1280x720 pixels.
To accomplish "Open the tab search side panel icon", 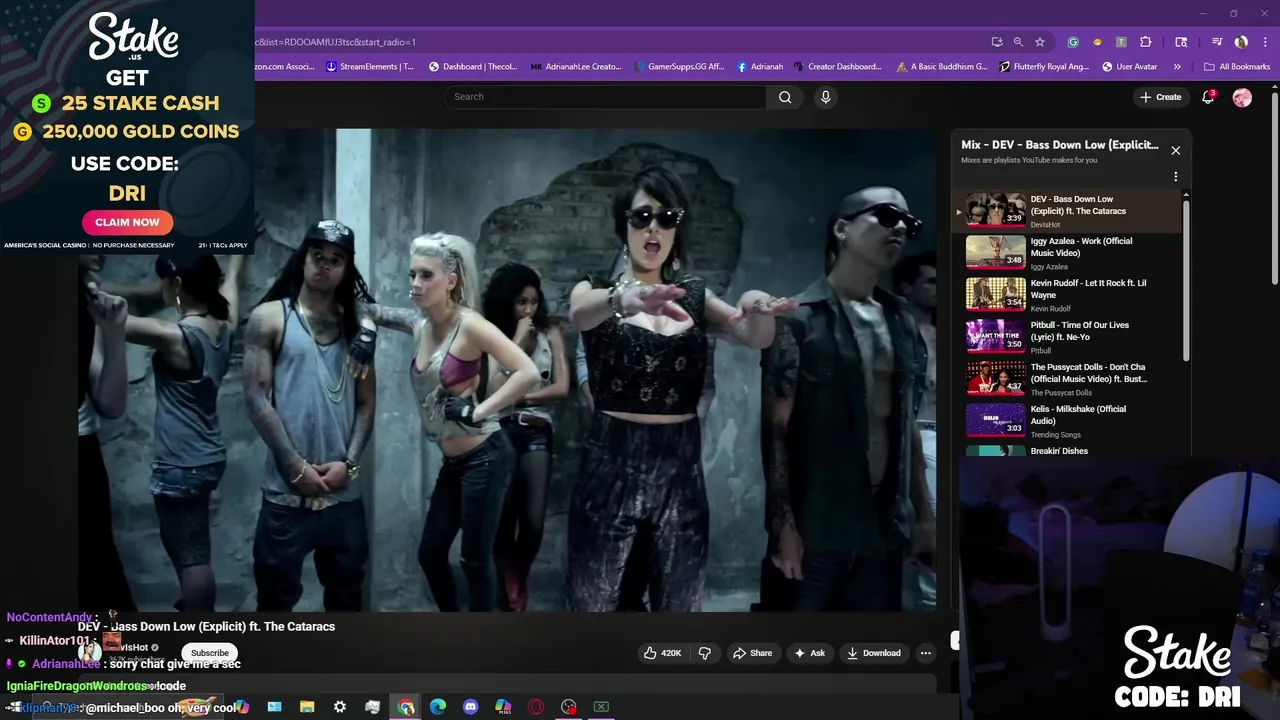I will 1181,42.
